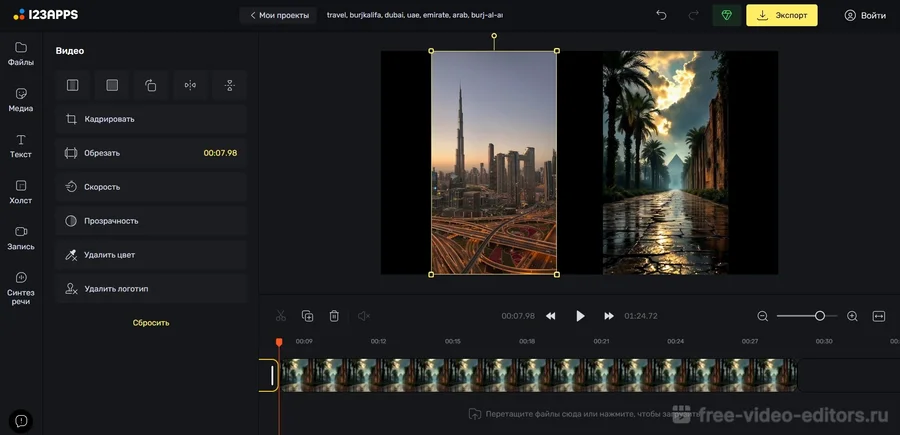Open Прозрачность opacity settings
The image size is (900, 435).
[151, 221]
